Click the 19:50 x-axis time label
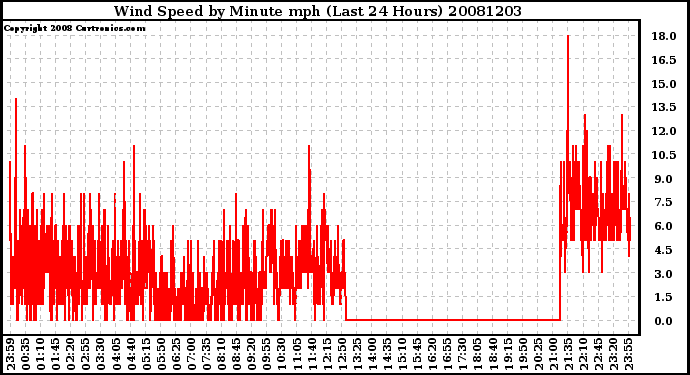 522,354
